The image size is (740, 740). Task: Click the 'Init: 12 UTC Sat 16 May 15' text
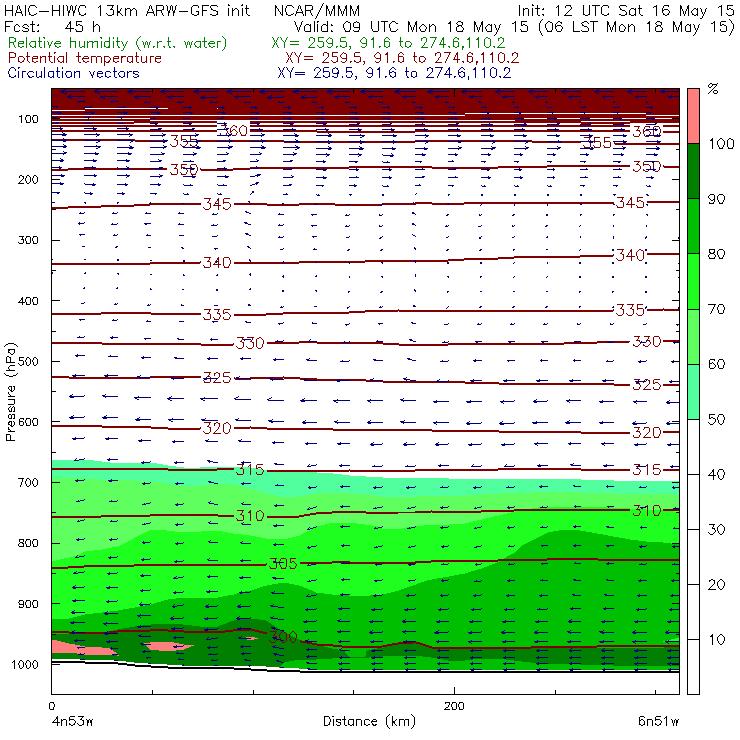pos(626,10)
